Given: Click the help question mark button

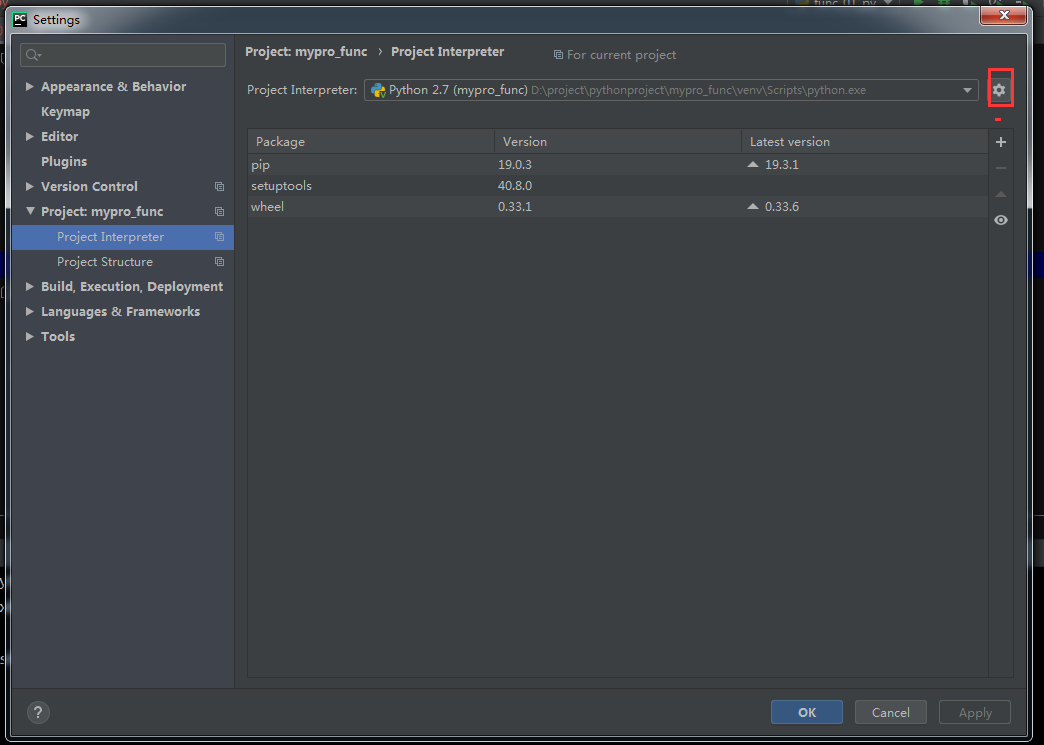Looking at the screenshot, I should (x=38, y=712).
